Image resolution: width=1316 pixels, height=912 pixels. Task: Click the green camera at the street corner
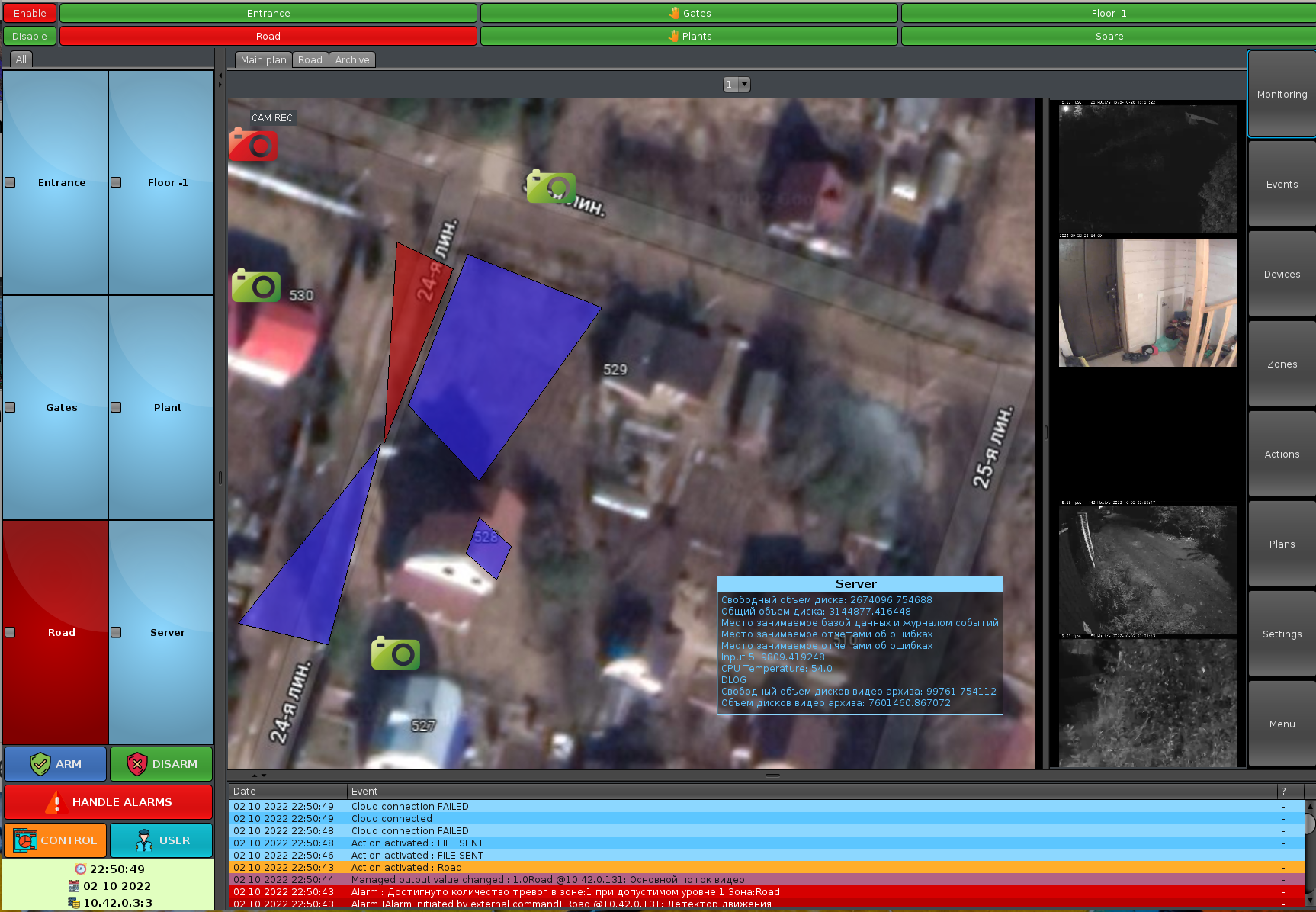click(550, 187)
